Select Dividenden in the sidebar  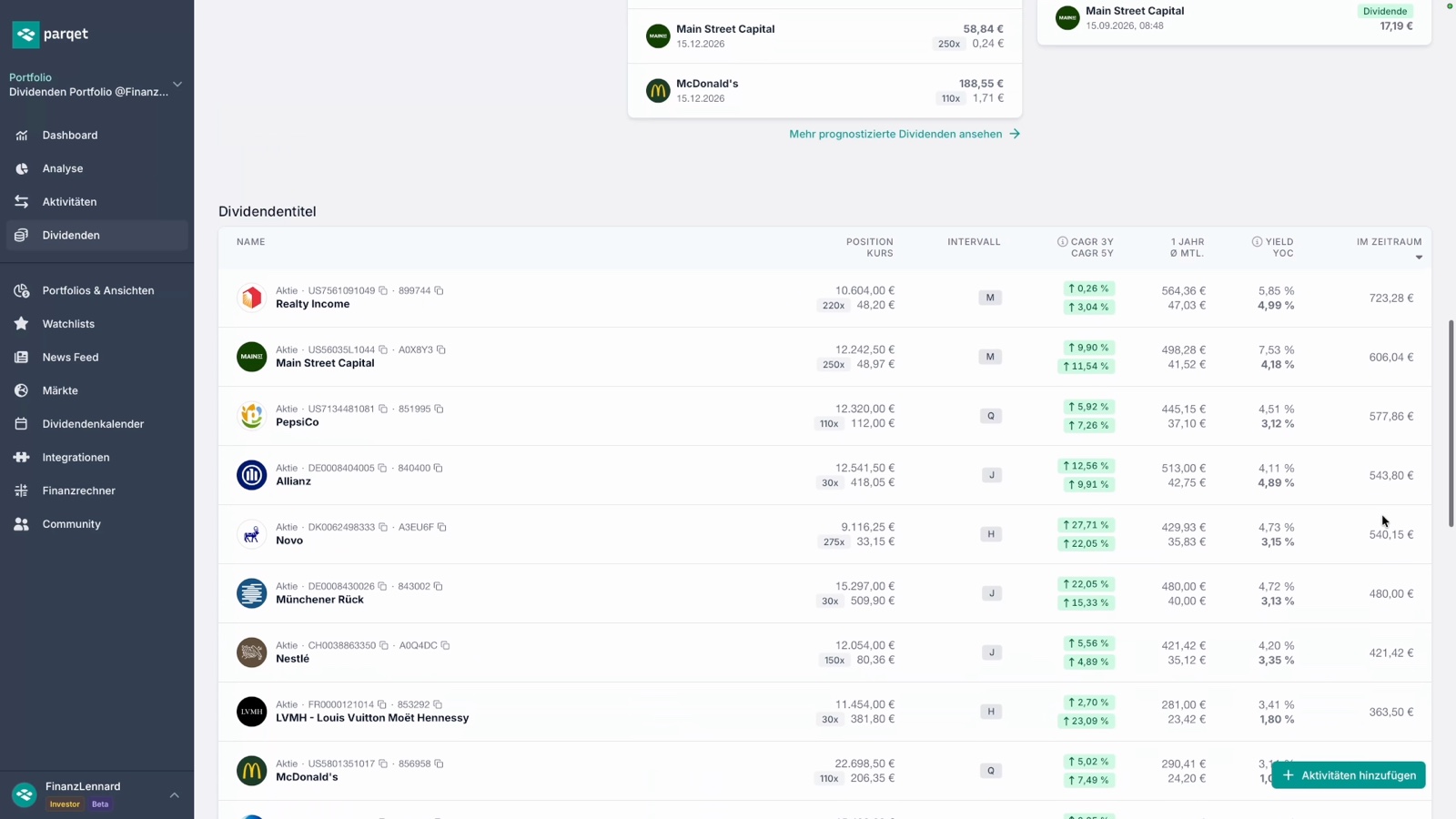pos(96,235)
